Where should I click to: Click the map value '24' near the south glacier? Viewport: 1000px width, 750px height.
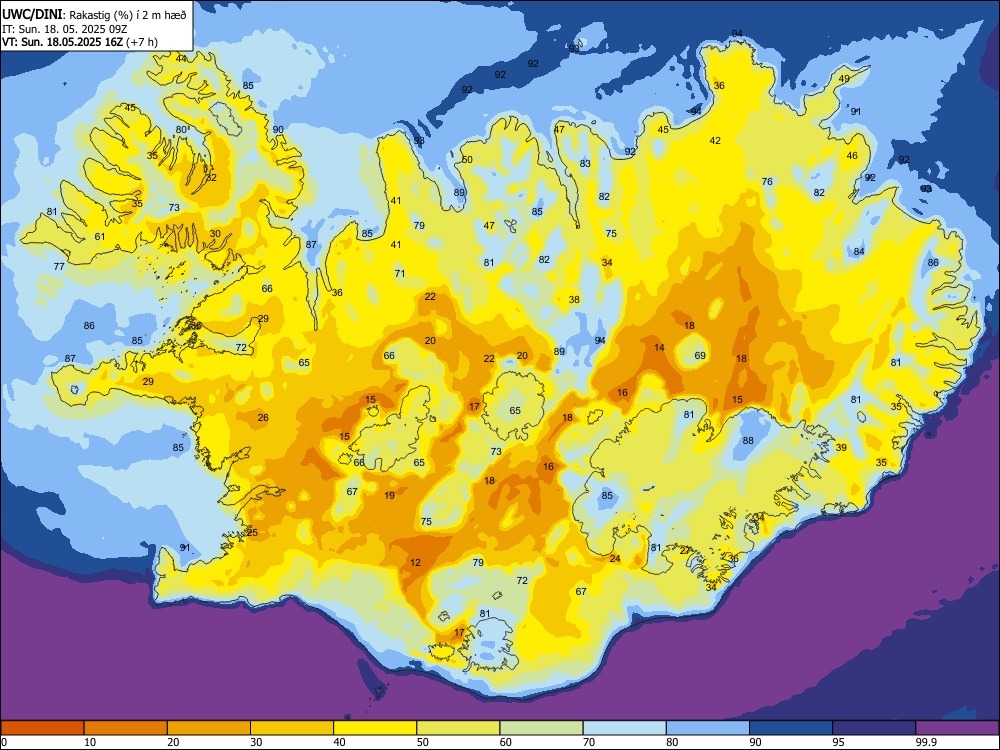pos(615,559)
